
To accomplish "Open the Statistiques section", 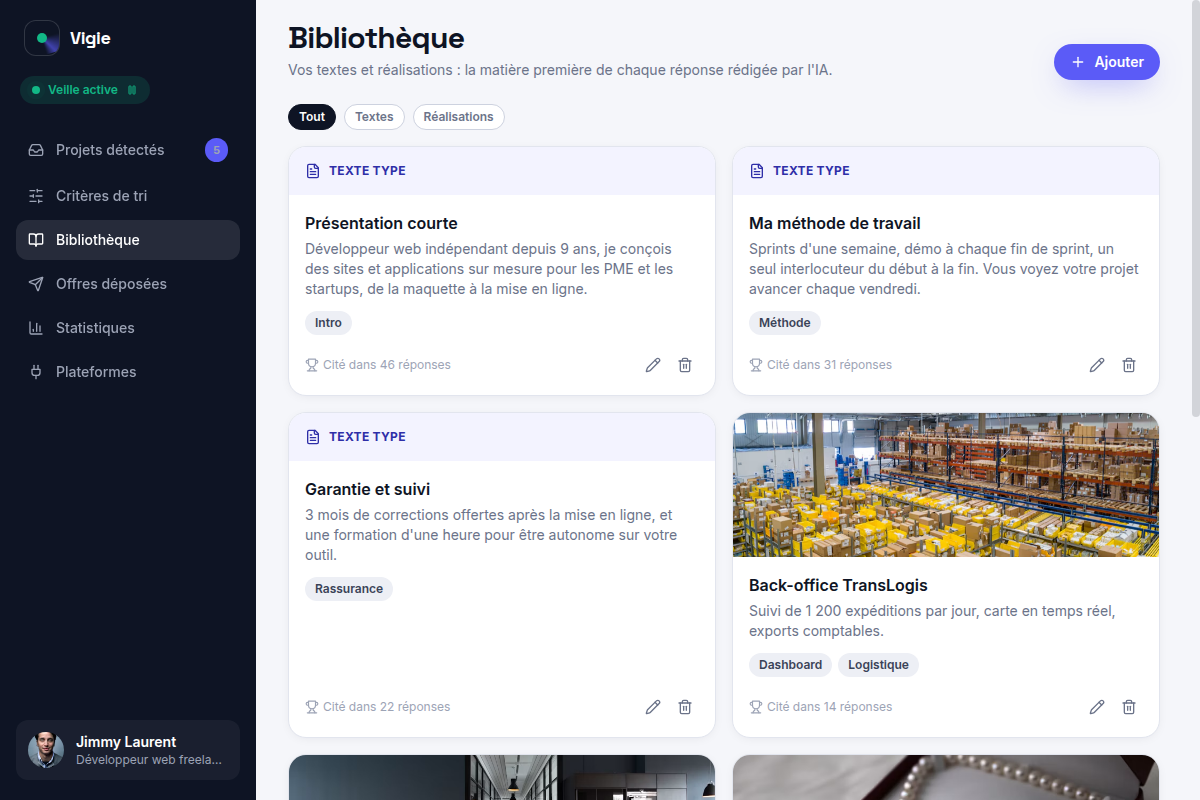I will click(128, 328).
